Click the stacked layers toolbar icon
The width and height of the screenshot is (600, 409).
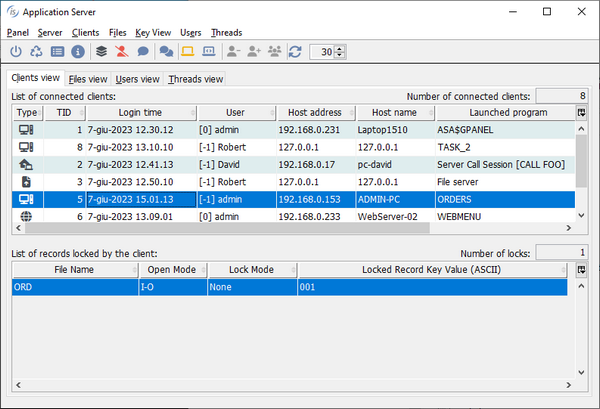(101, 51)
